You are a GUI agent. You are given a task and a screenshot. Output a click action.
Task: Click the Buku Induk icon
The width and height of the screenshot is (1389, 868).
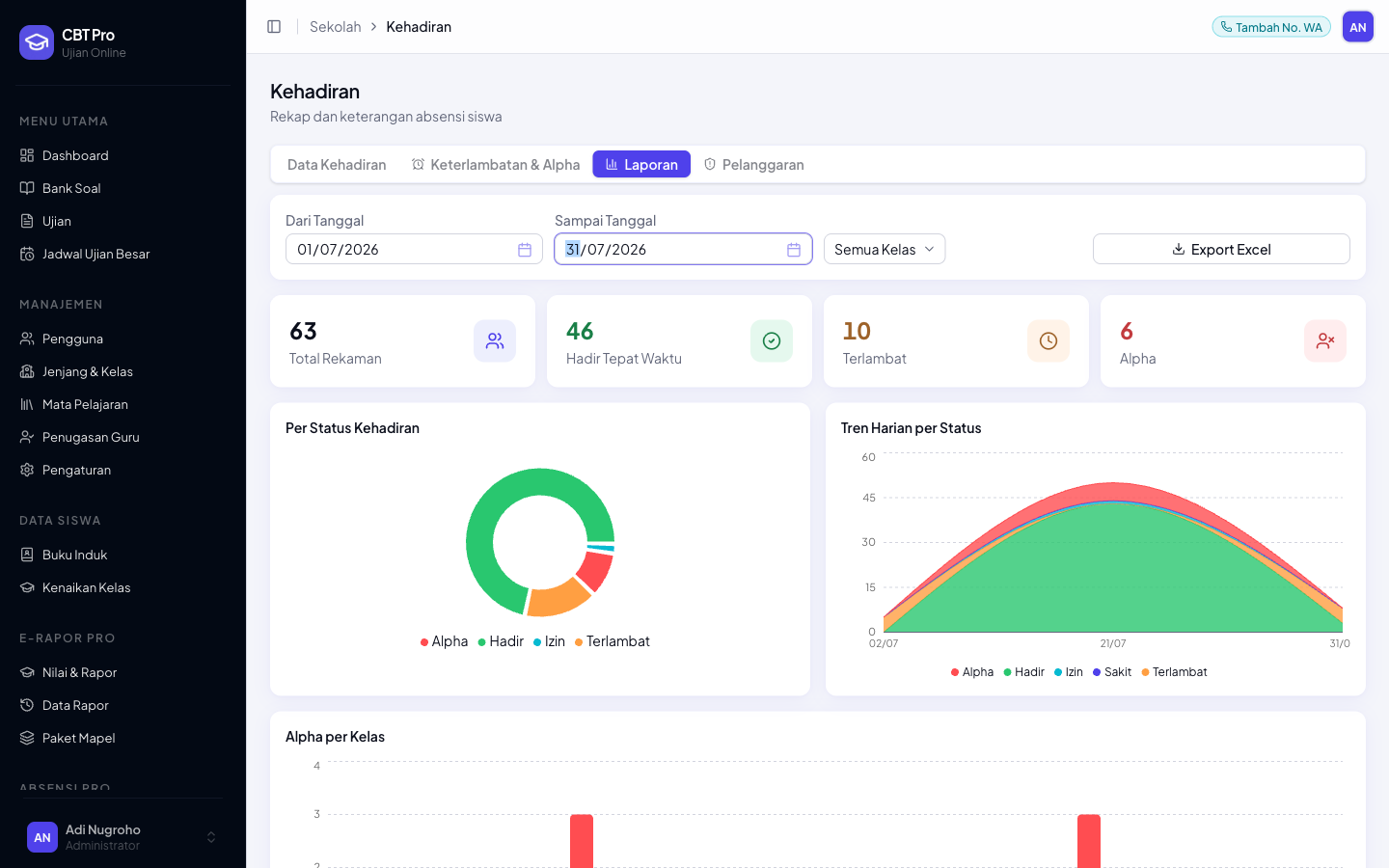coord(27,555)
